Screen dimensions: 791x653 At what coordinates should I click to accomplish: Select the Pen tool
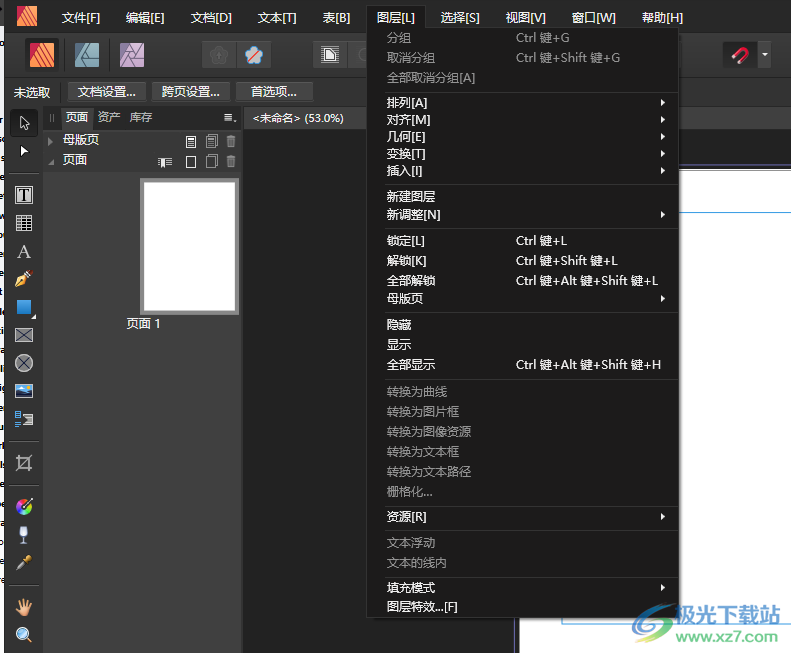(24, 279)
